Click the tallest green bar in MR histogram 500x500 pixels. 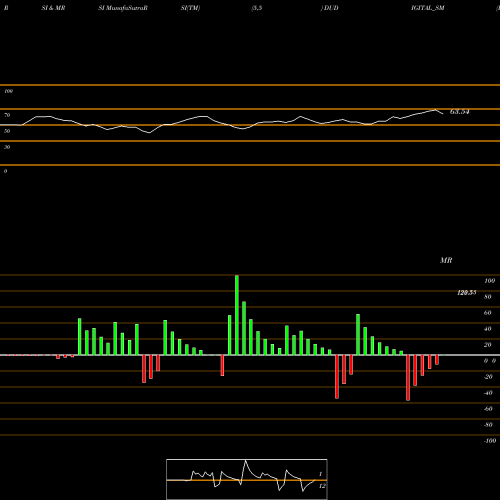click(237, 315)
